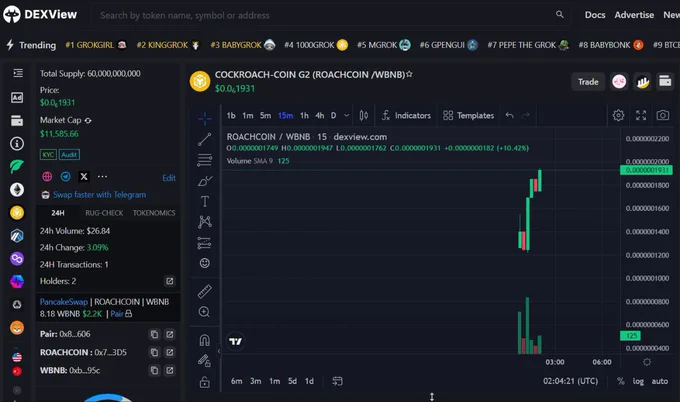This screenshot has height=402, width=680.
Task: Click the search icon in search bar
Action: (x=560, y=15)
